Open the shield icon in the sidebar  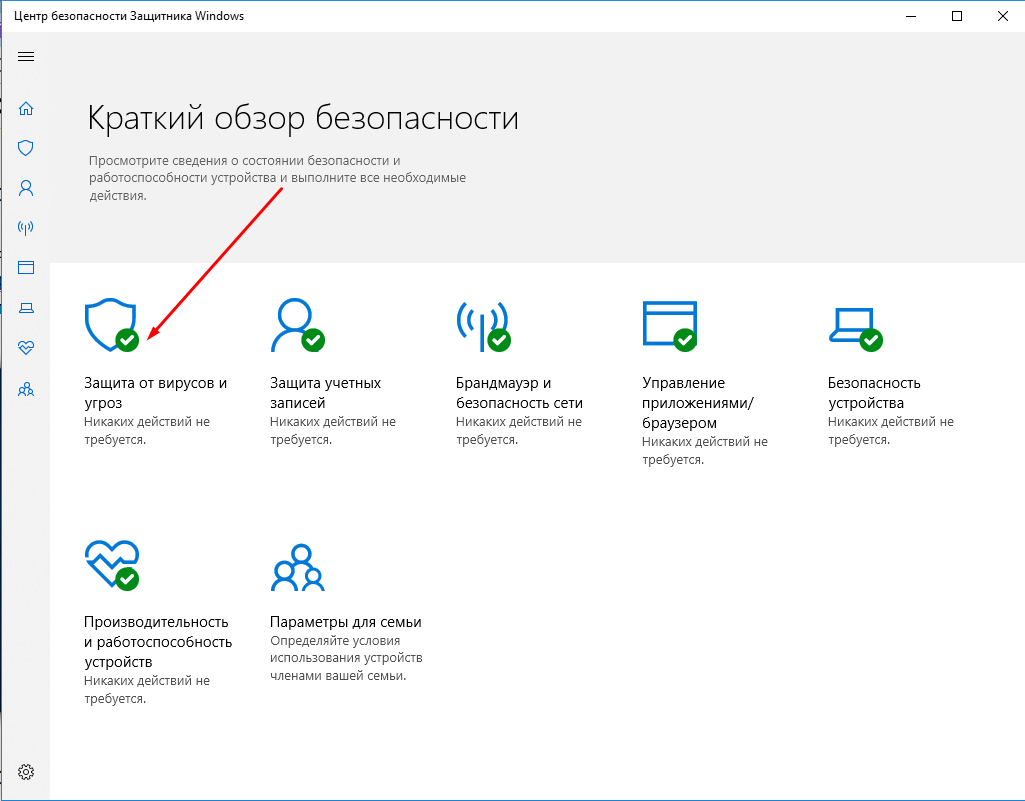[x=25, y=148]
